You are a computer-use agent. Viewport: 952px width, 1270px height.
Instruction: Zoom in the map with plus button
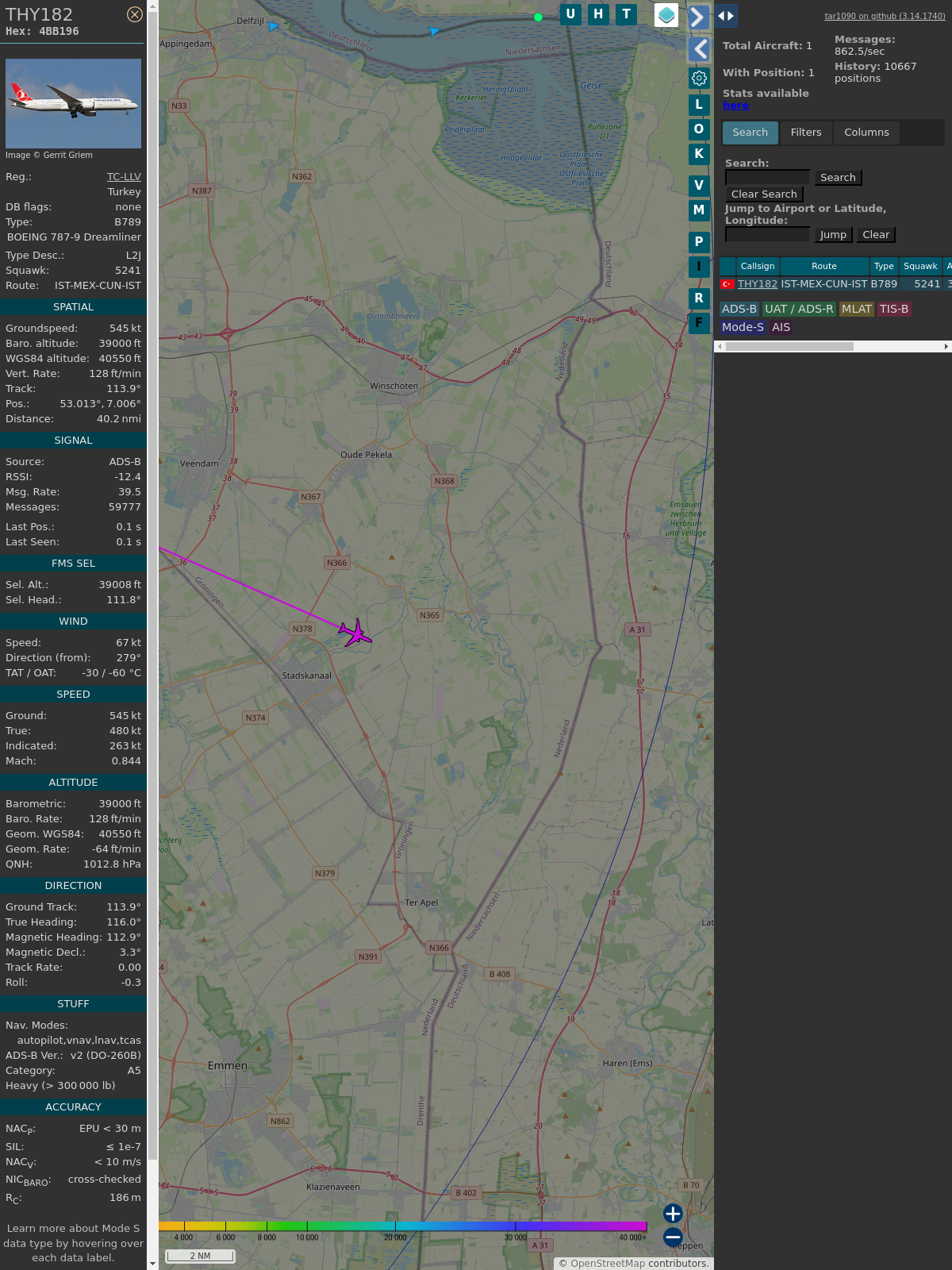673,1214
